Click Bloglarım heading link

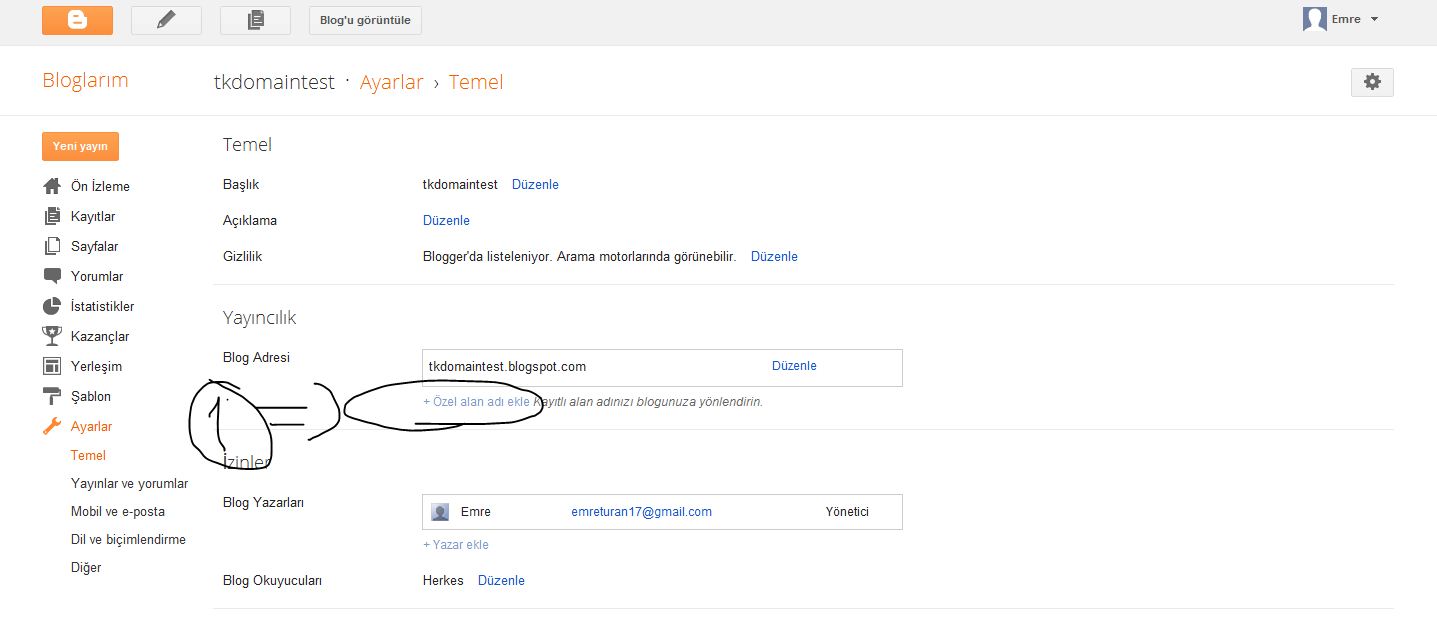[x=85, y=81]
